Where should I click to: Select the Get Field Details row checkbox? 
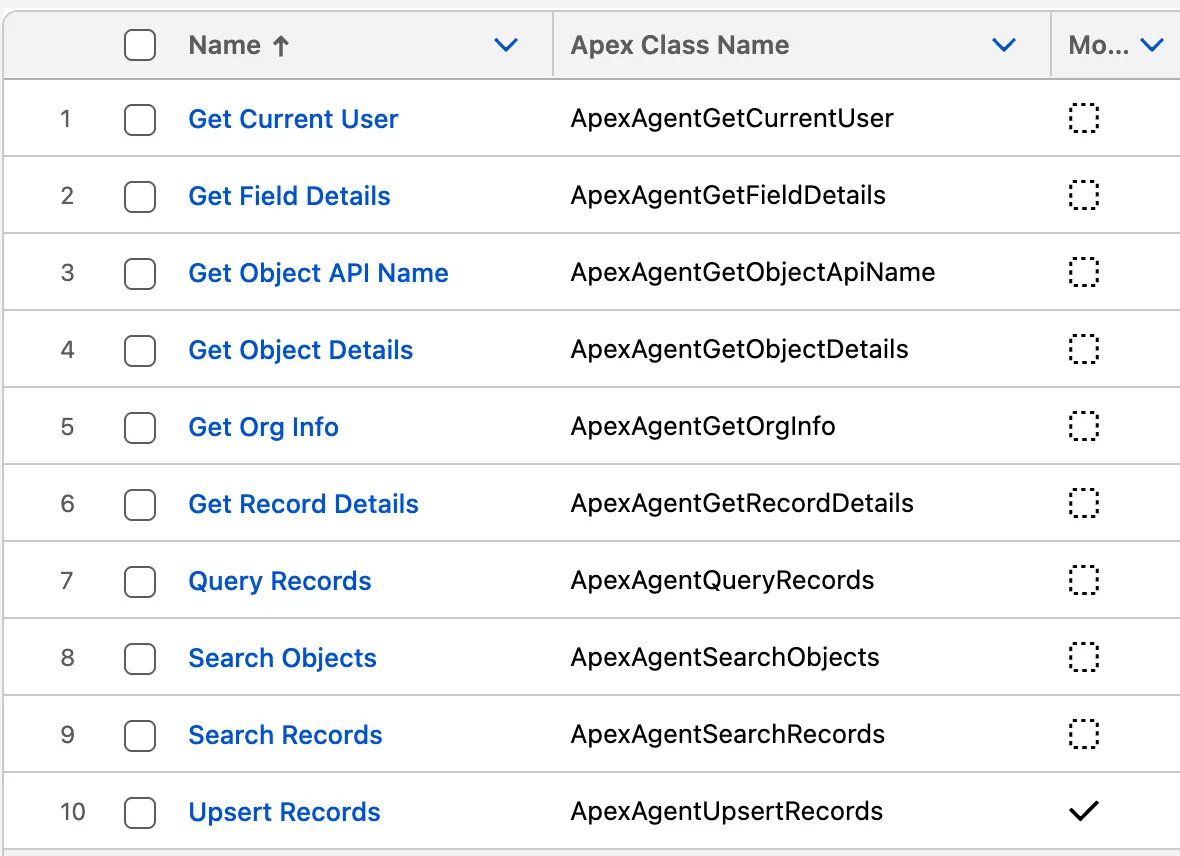140,196
